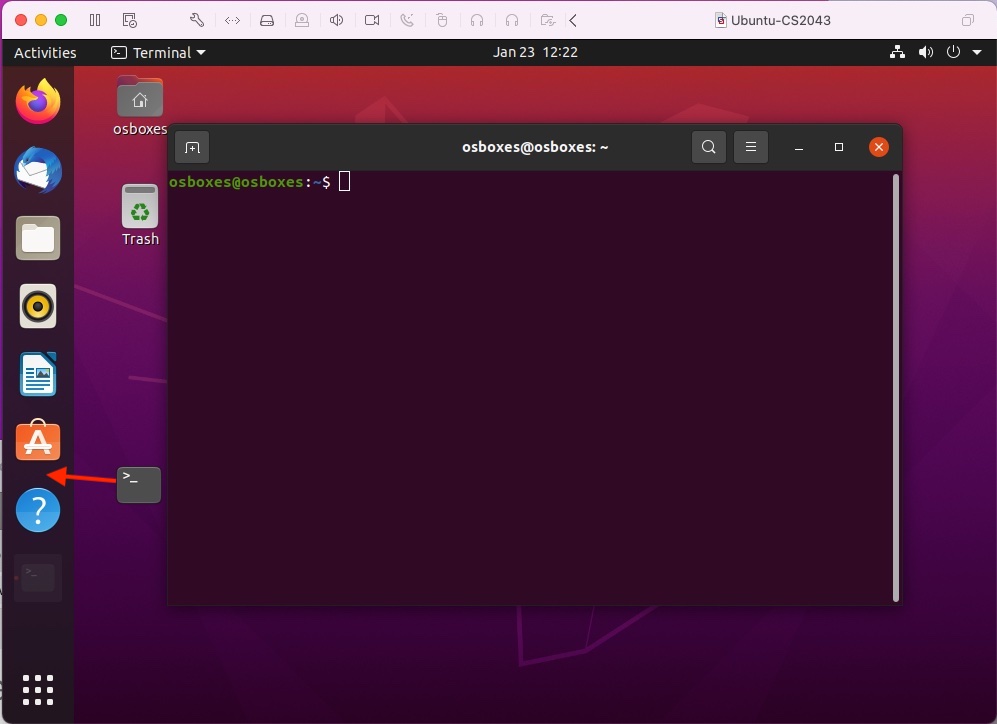Click the terminal search icon
This screenshot has height=724, width=997.
(709, 148)
